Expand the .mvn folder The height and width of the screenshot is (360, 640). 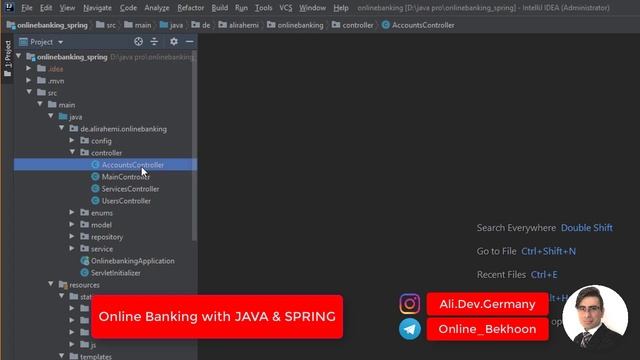[29, 80]
